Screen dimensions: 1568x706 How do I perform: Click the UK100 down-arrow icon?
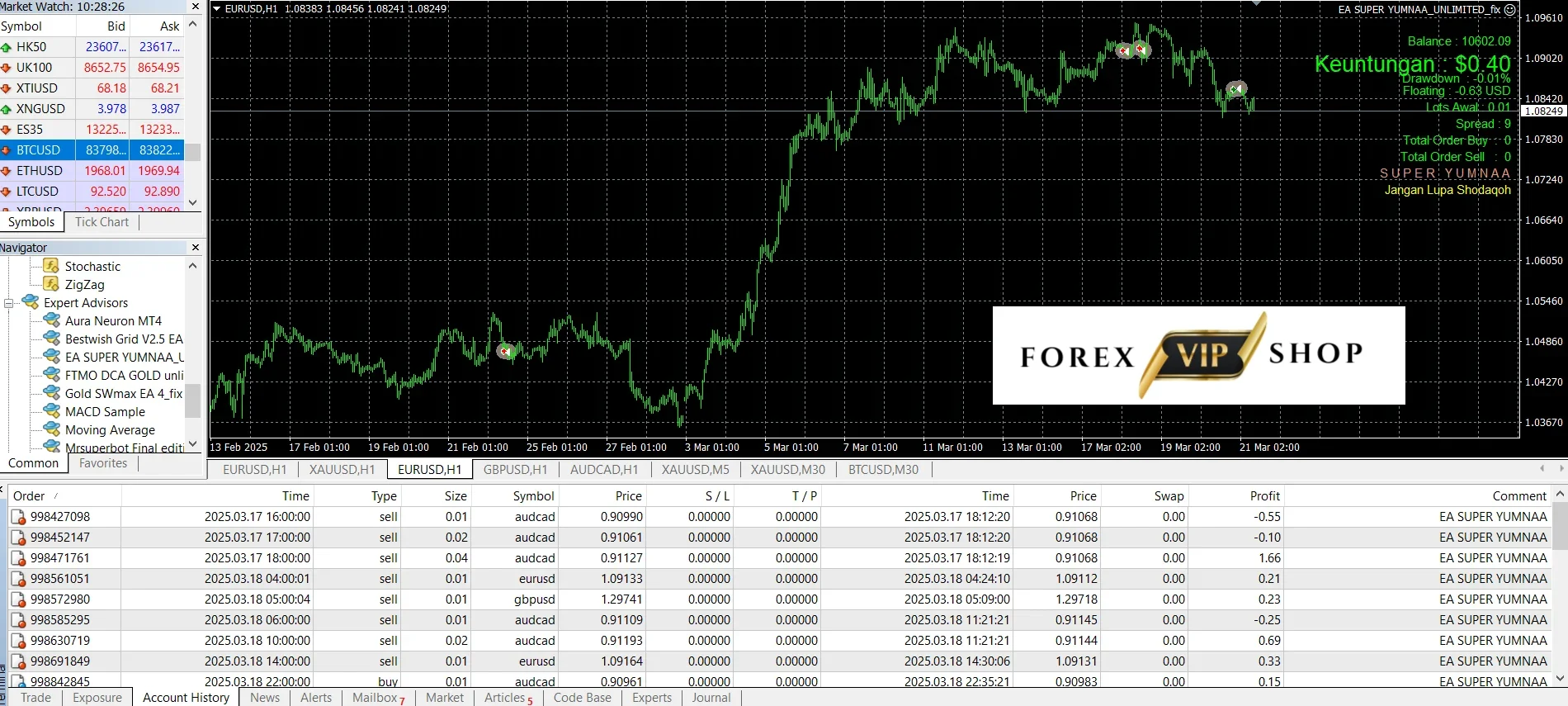pyautogui.click(x=6, y=68)
